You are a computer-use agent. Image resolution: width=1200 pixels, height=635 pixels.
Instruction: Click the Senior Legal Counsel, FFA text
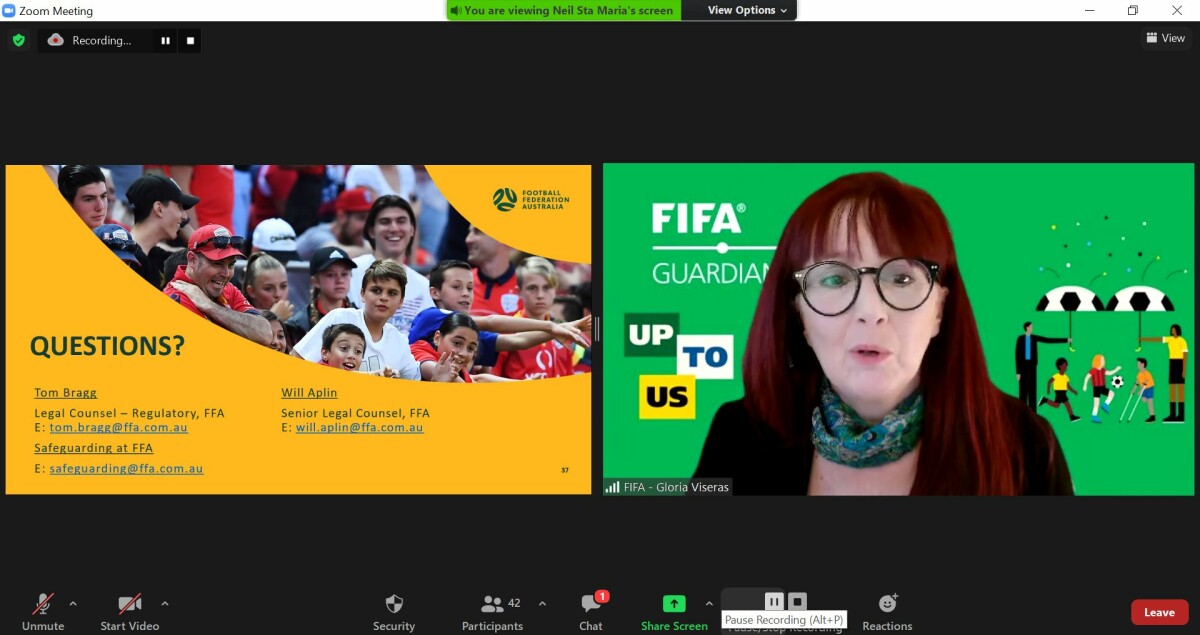(355, 412)
